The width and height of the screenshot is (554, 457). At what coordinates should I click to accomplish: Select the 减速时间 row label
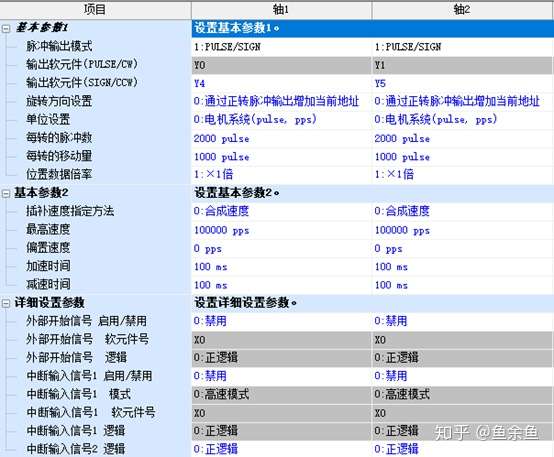48,285
